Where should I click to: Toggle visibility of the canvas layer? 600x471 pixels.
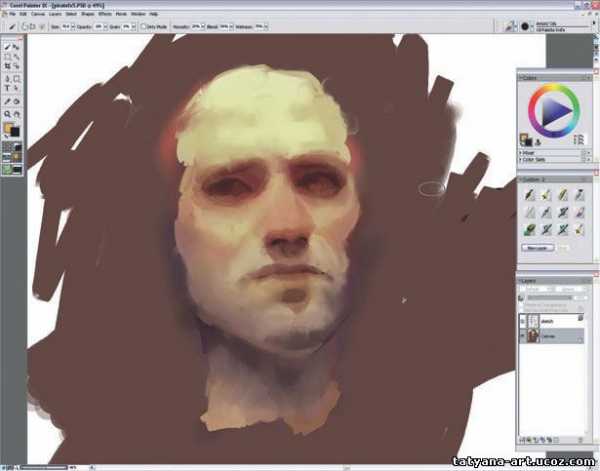[x=523, y=336]
